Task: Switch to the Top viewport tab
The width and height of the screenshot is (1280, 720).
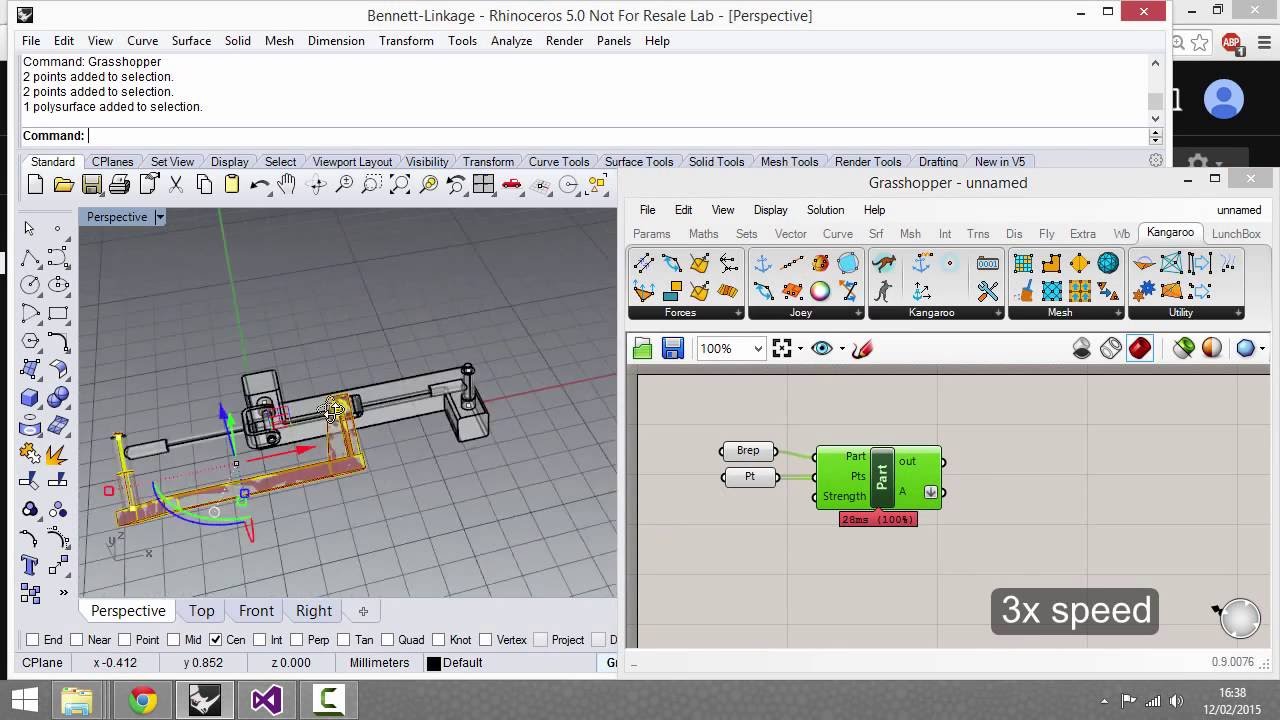Action: (201, 611)
